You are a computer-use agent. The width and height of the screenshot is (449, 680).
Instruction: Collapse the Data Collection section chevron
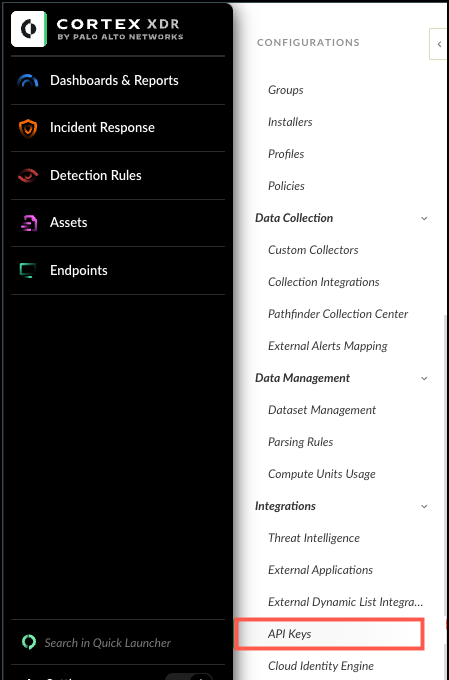[424, 218]
